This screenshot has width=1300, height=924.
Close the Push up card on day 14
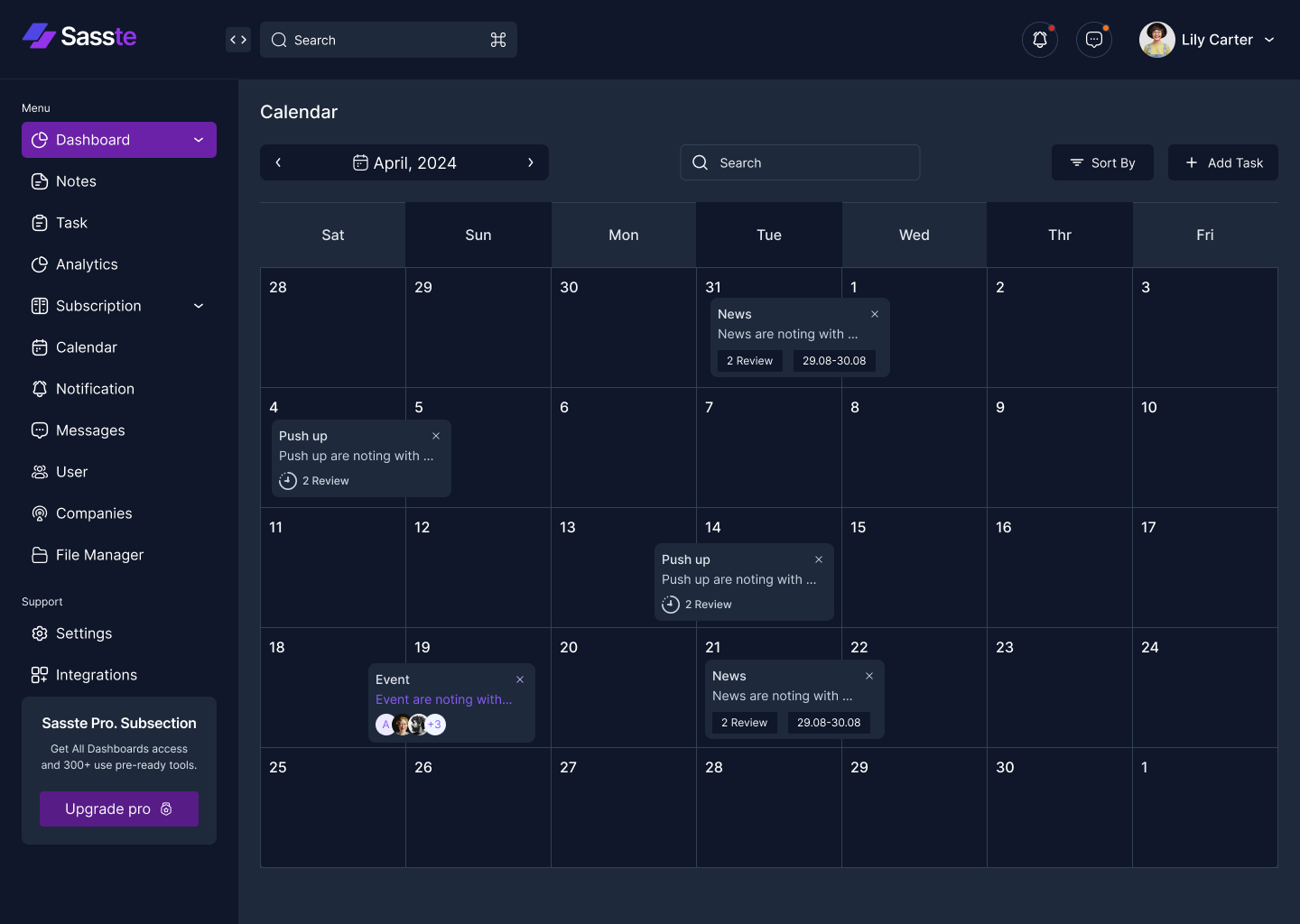819,559
